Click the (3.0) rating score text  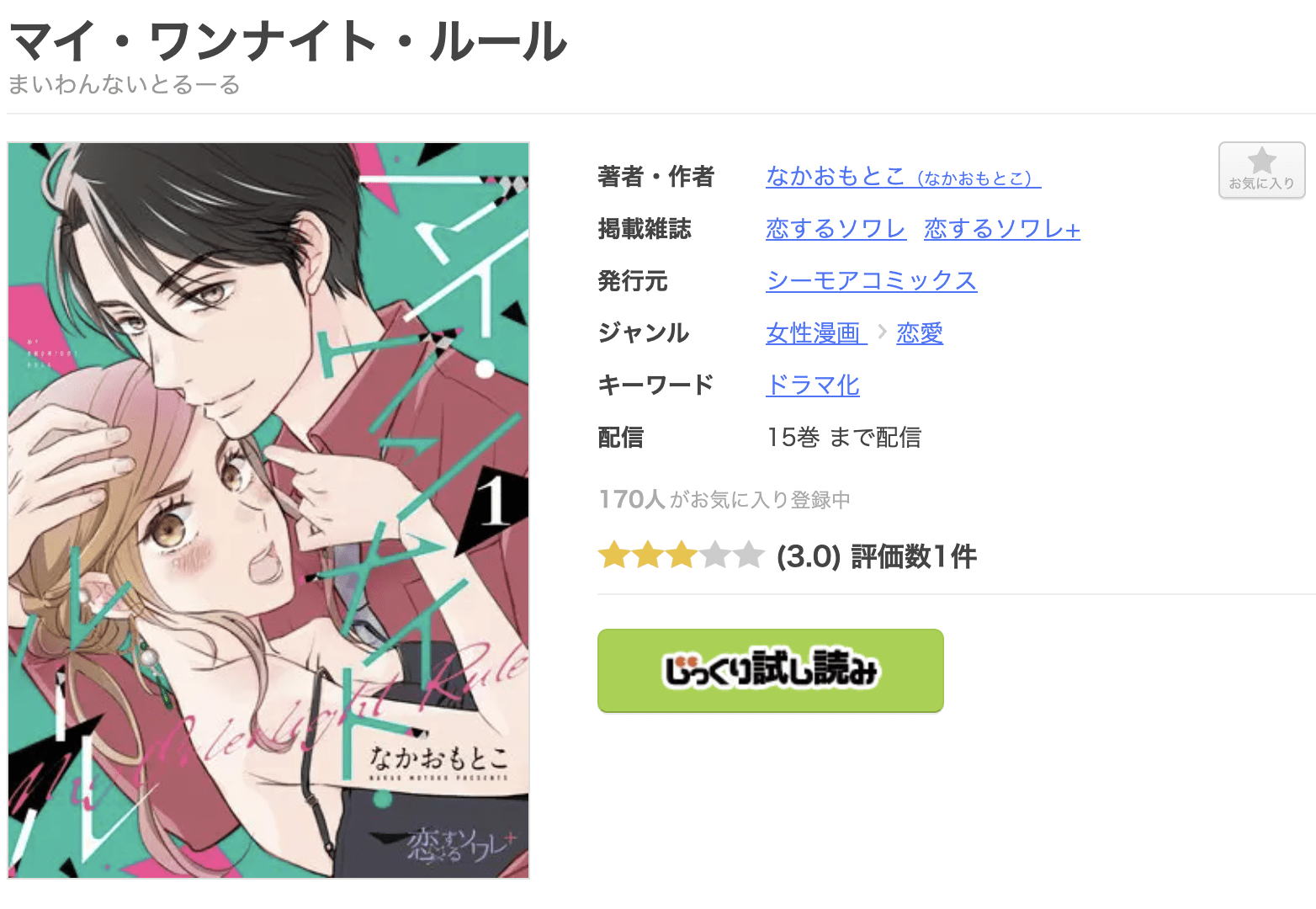pos(809,556)
